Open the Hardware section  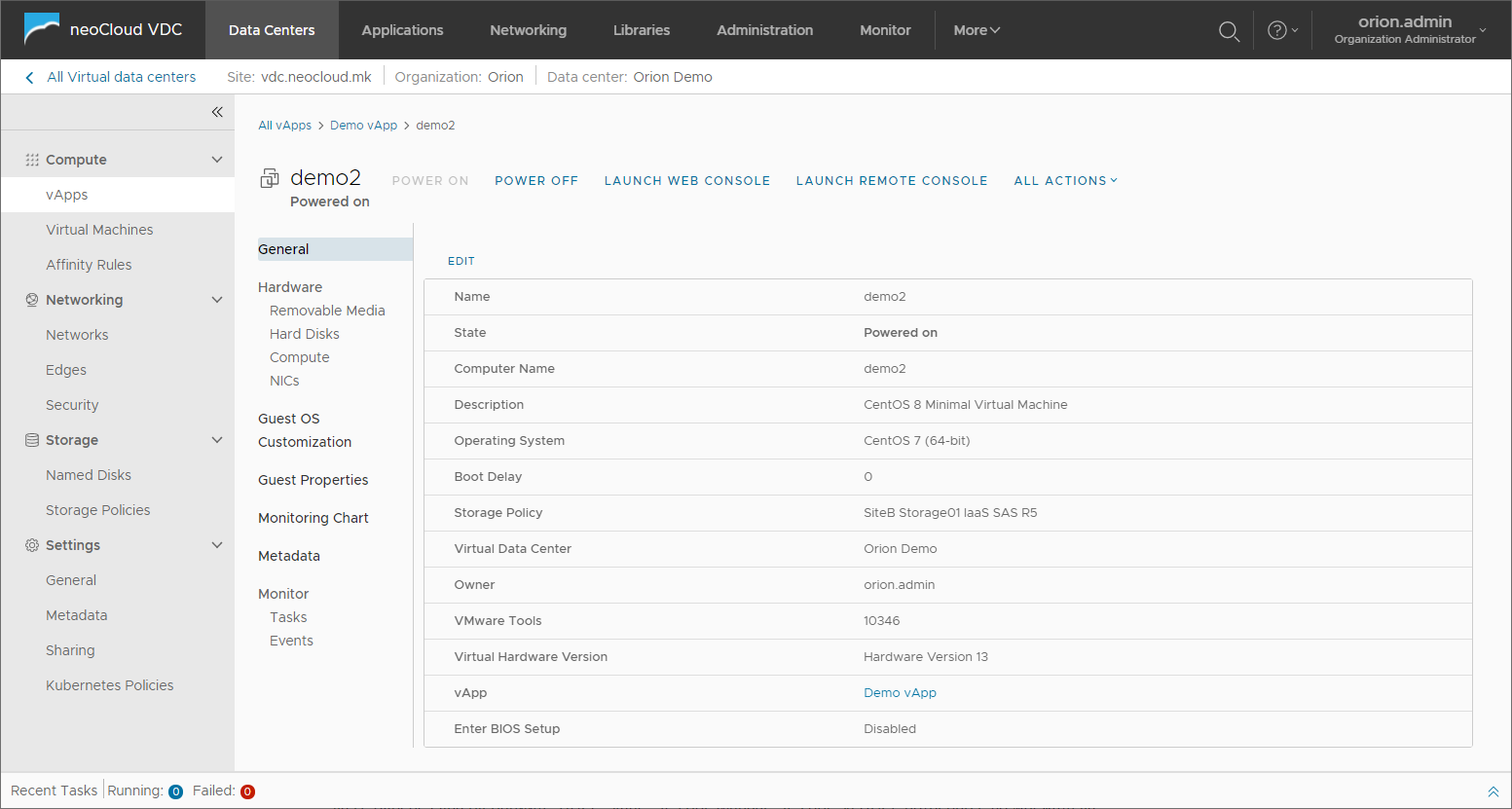coord(290,287)
